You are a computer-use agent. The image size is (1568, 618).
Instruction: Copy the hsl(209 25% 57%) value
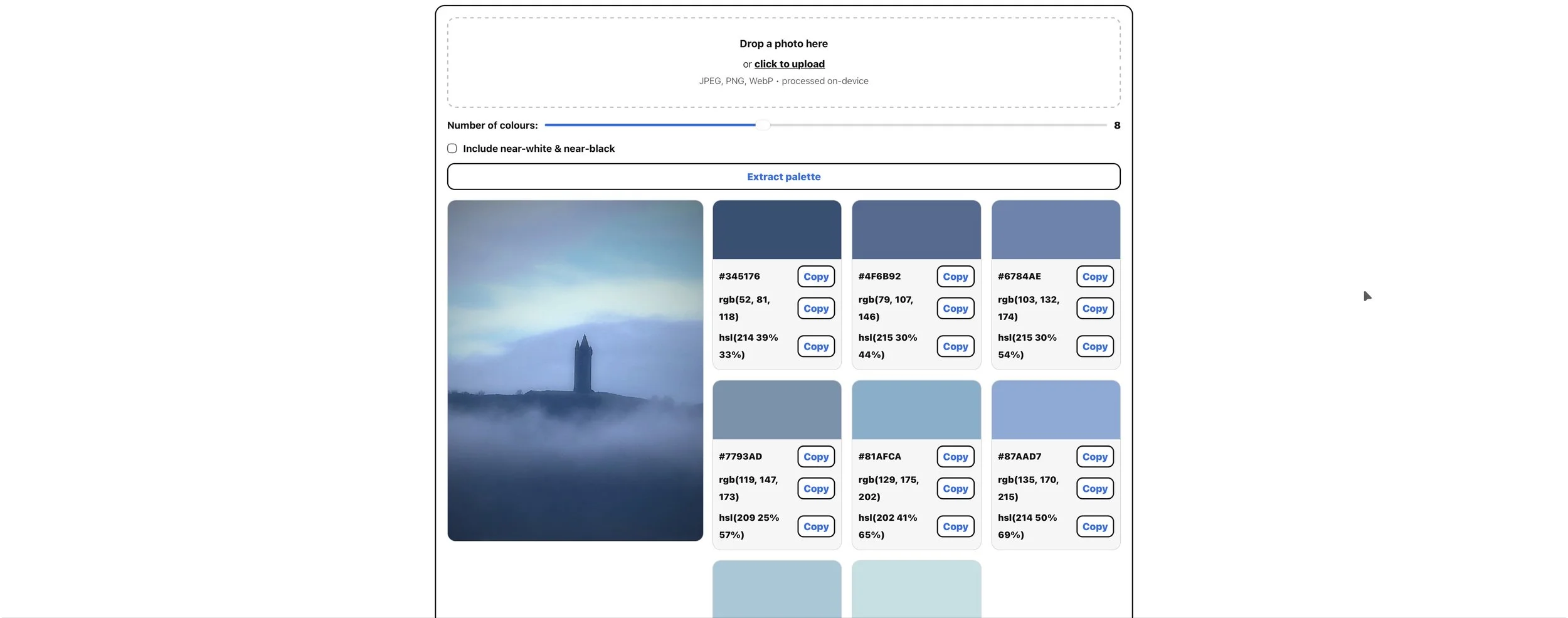[x=816, y=526]
